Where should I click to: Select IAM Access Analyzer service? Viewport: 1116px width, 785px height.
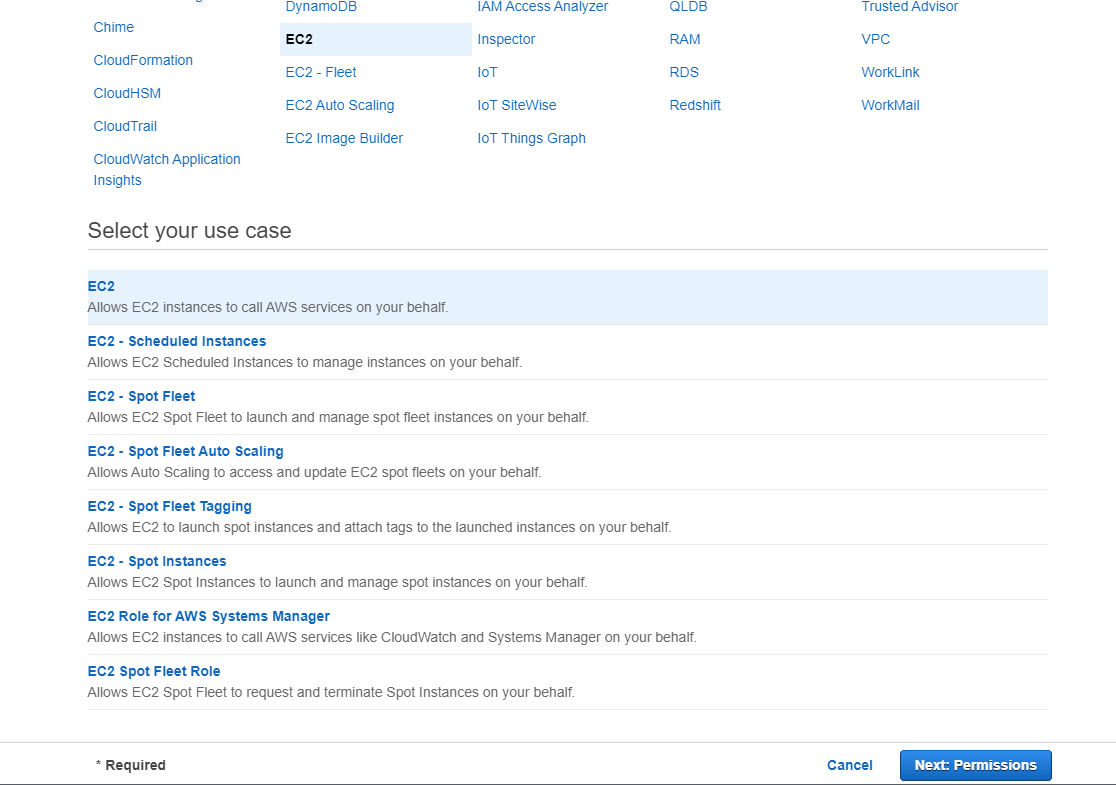[x=542, y=7]
